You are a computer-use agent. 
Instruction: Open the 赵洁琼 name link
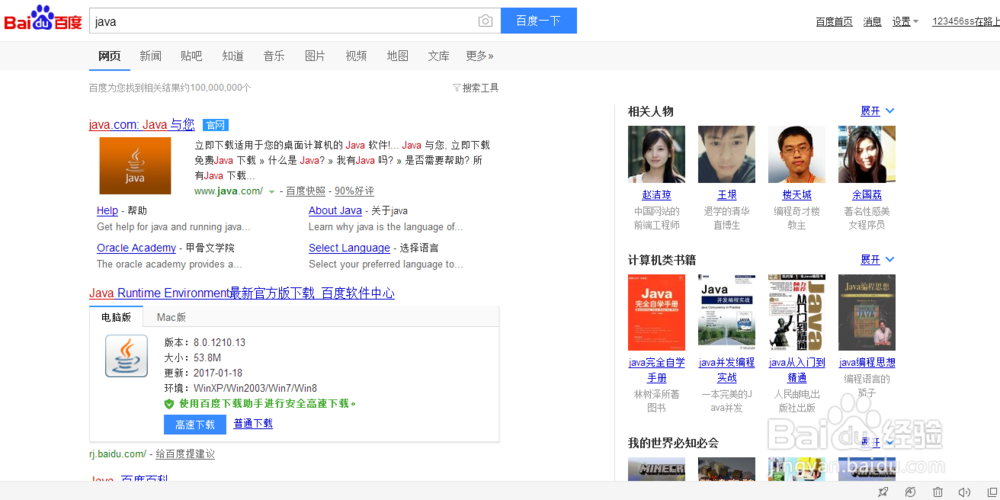pyautogui.click(x=657, y=195)
